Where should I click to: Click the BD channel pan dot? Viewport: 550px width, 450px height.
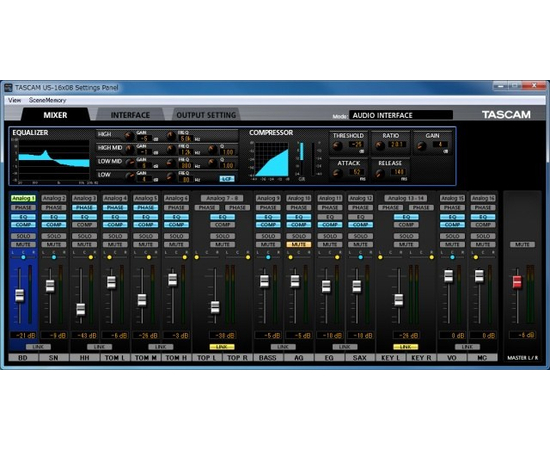23,257
